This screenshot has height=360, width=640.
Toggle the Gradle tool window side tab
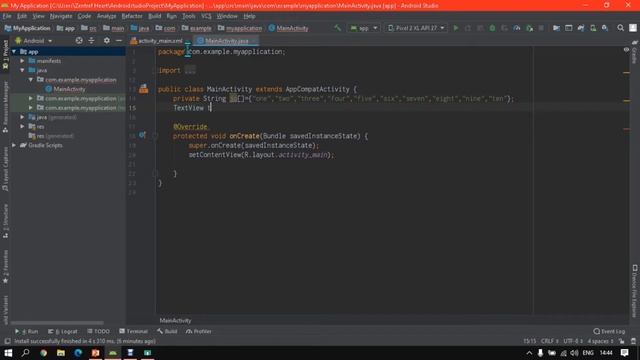click(x=635, y=52)
